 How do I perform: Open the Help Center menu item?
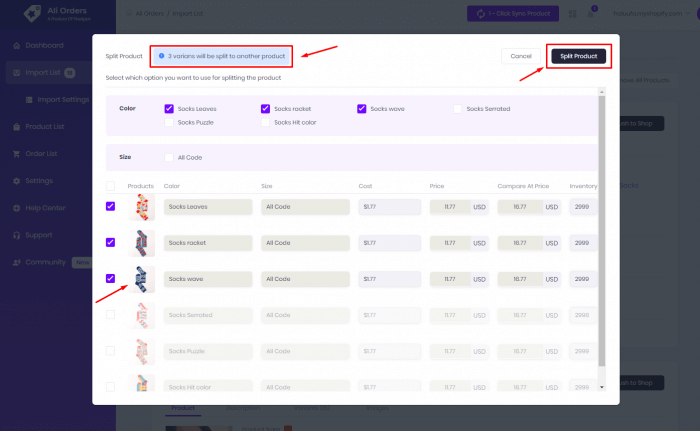click(45, 208)
